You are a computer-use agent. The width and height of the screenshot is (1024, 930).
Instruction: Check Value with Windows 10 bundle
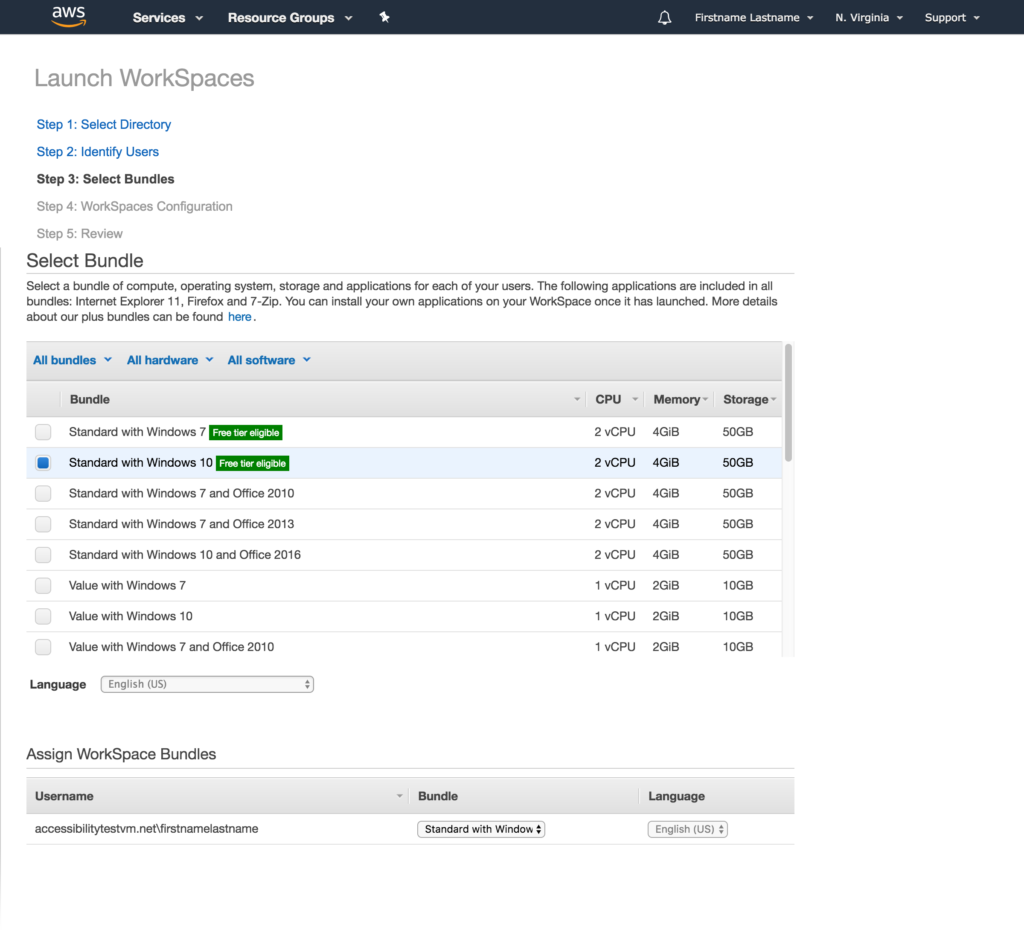[x=43, y=616]
